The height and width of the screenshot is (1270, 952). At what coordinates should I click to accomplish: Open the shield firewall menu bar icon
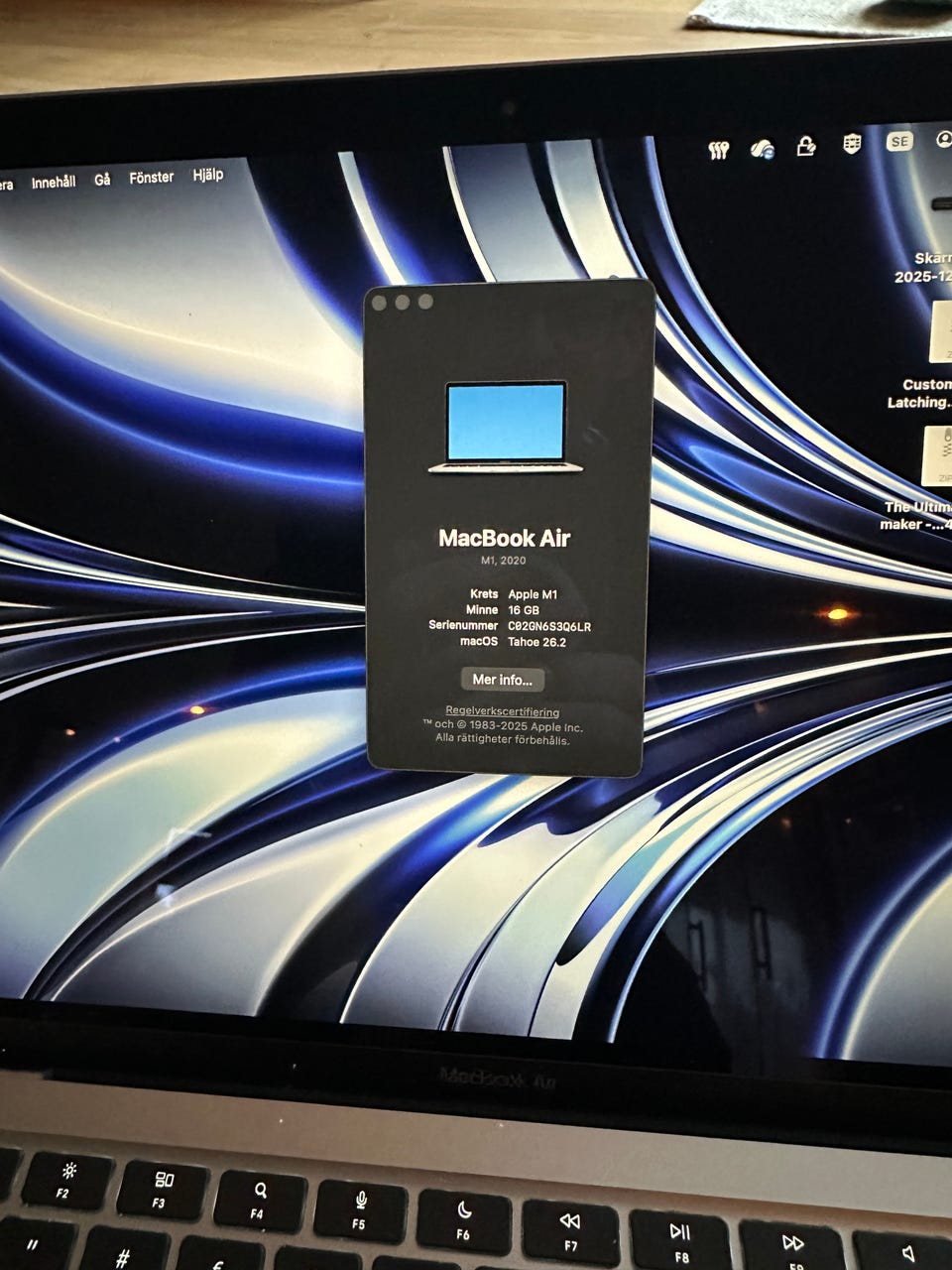[x=852, y=145]
